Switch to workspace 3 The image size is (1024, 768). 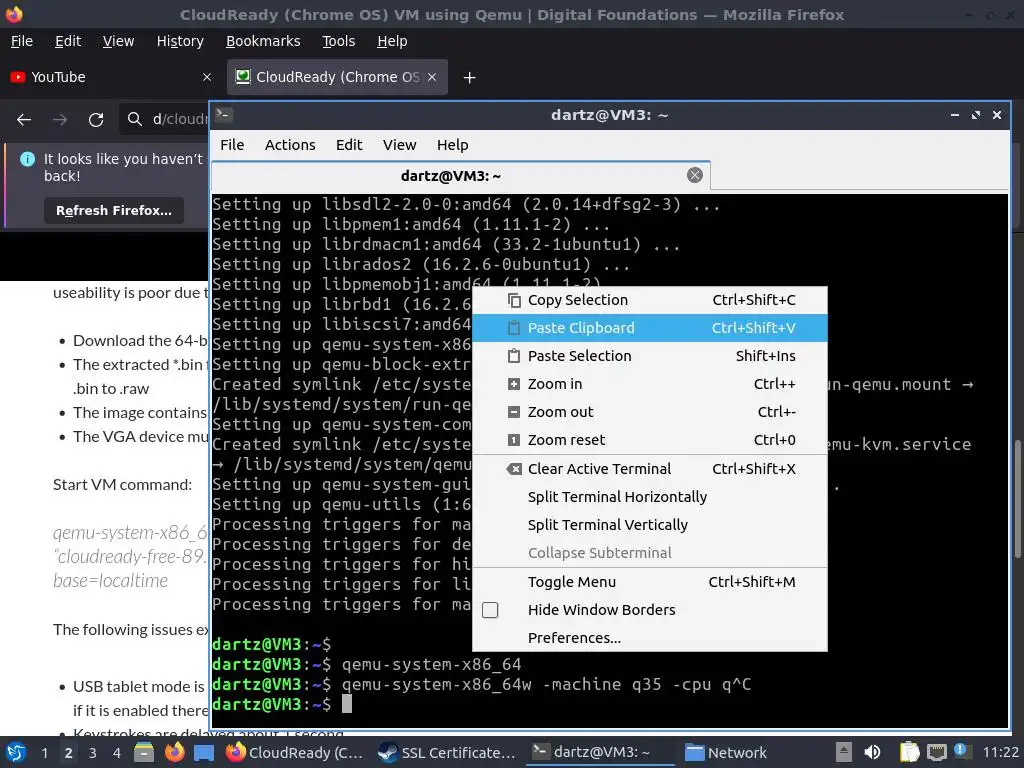[x=92, y=752]
